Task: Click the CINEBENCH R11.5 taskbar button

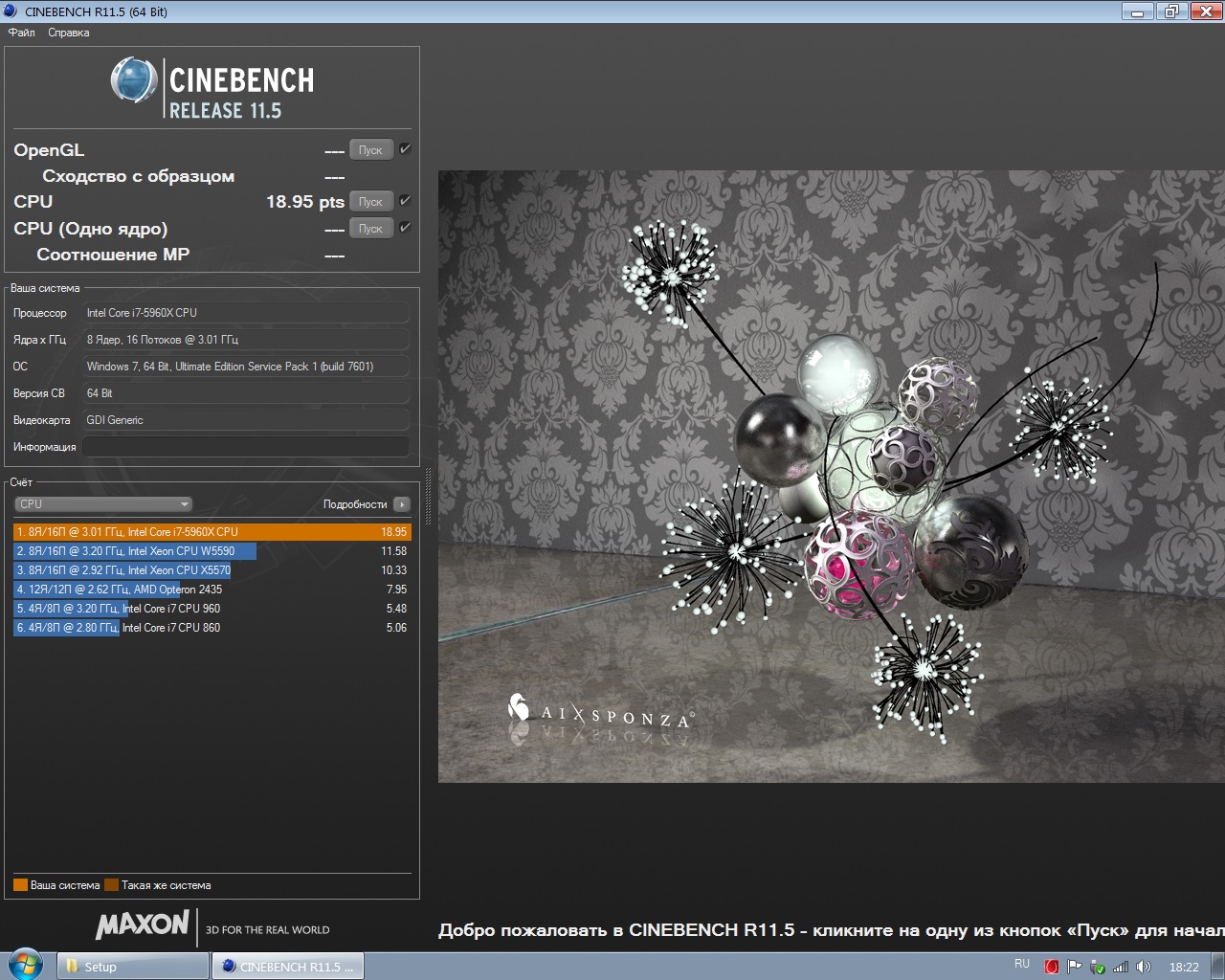Action: click(289, 967)
